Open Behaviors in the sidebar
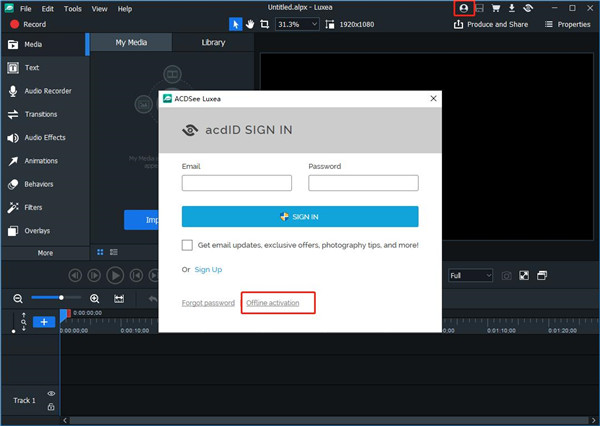This screenshot has height=426, width=600. click(x=45, y=184)
